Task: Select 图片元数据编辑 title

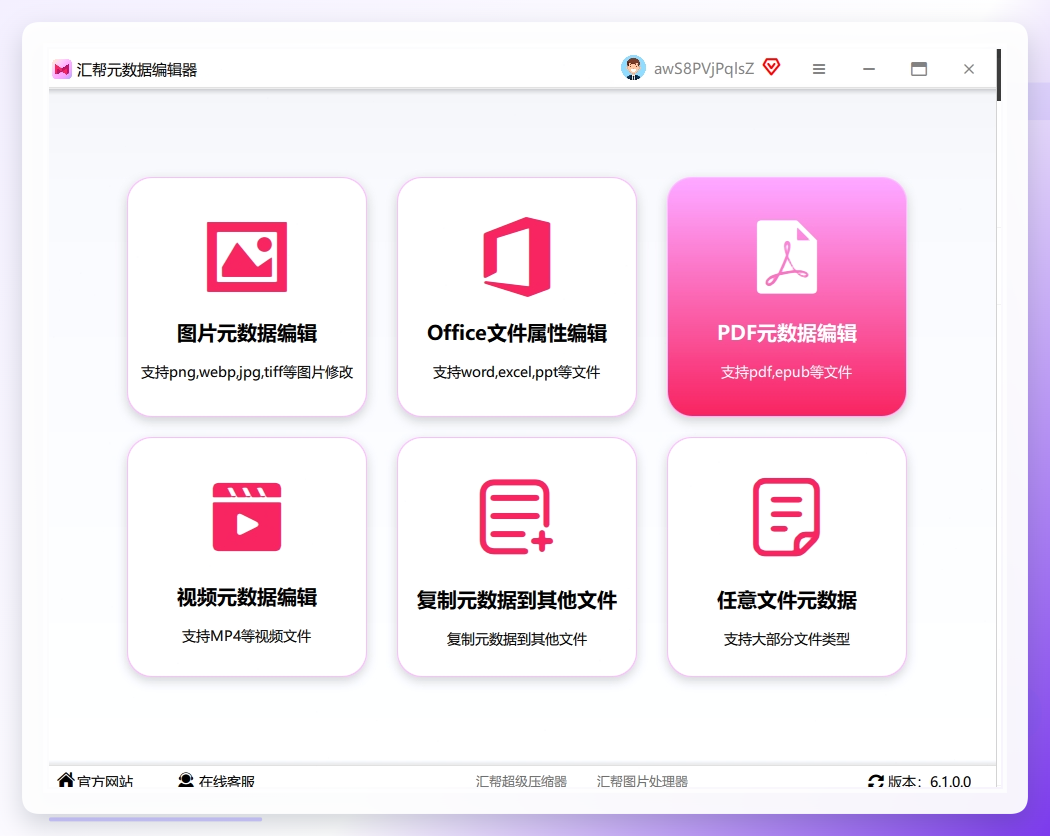Action: click(246, 333)
